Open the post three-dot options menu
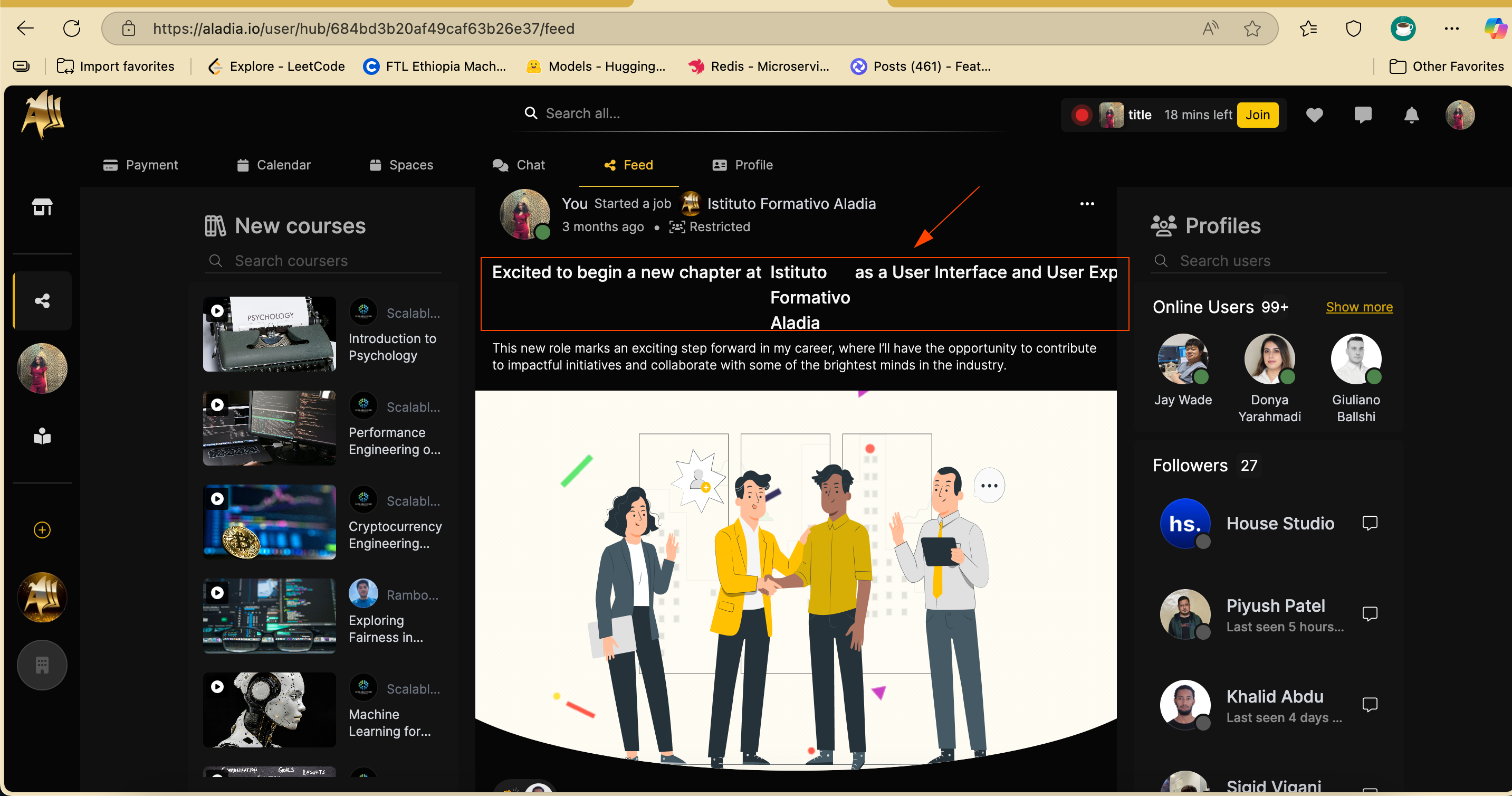Screen dimensions: 1512x796 tap(1087, 204)
